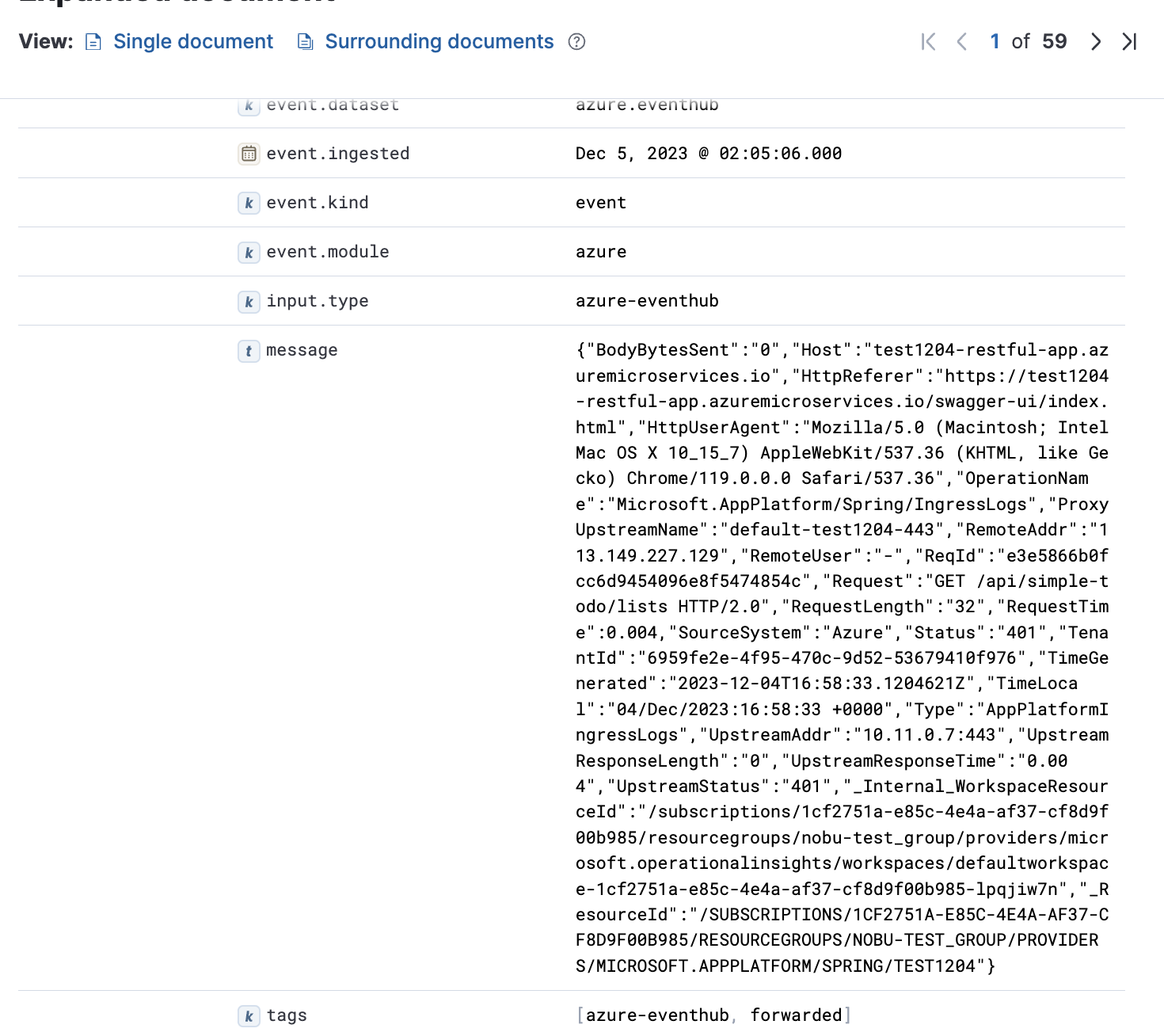The image size is (1164, 1036).
Task: Select the event.ingested field name
Action: [x=338, y=154]
